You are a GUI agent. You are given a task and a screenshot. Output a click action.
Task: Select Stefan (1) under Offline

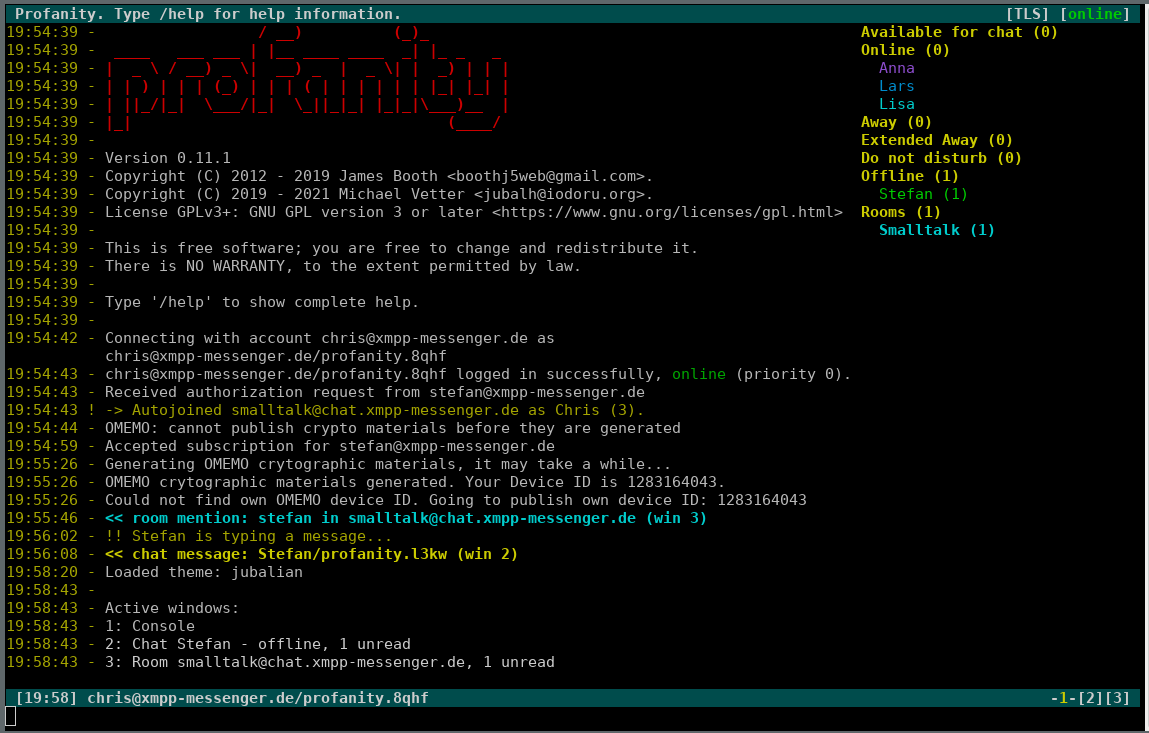pos(923,194)
